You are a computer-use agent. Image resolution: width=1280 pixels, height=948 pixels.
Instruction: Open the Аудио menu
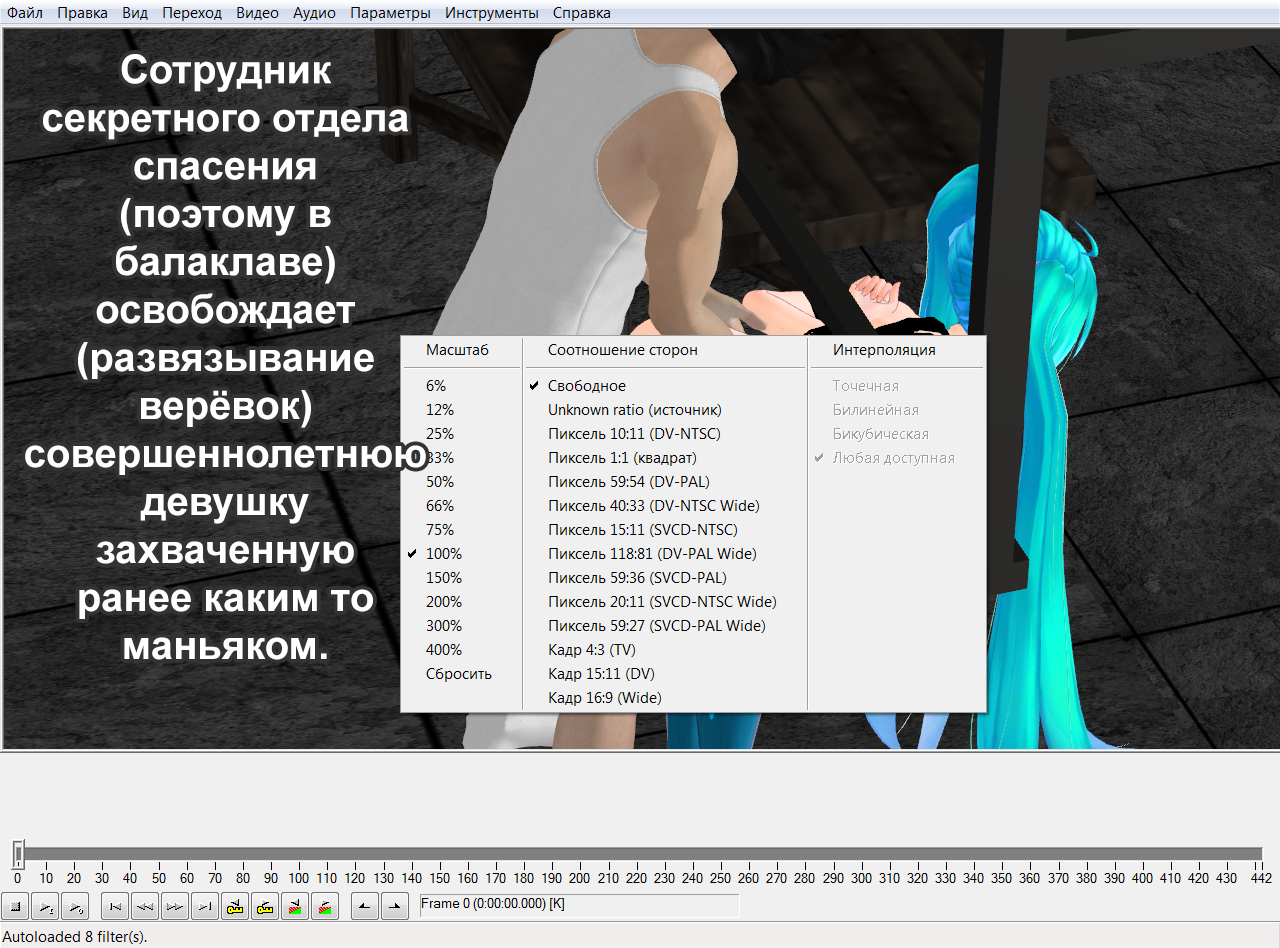coord(315,13)
